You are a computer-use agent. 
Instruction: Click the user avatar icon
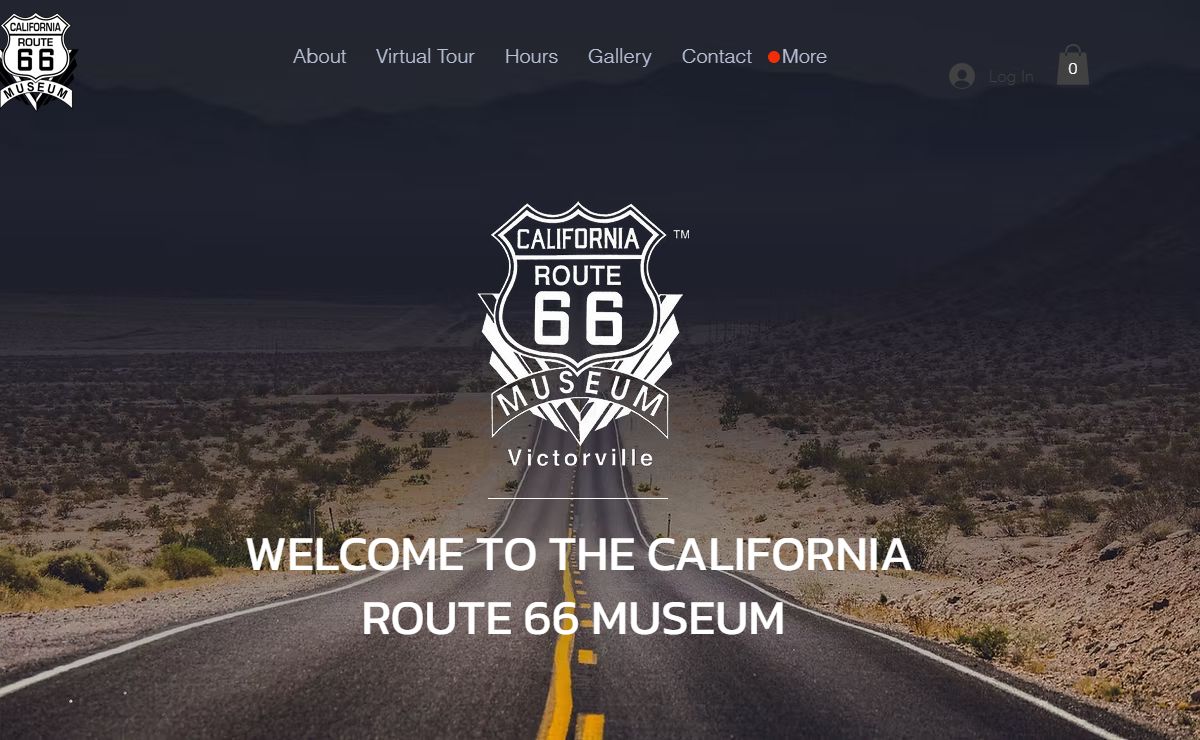tap(962, 76)
